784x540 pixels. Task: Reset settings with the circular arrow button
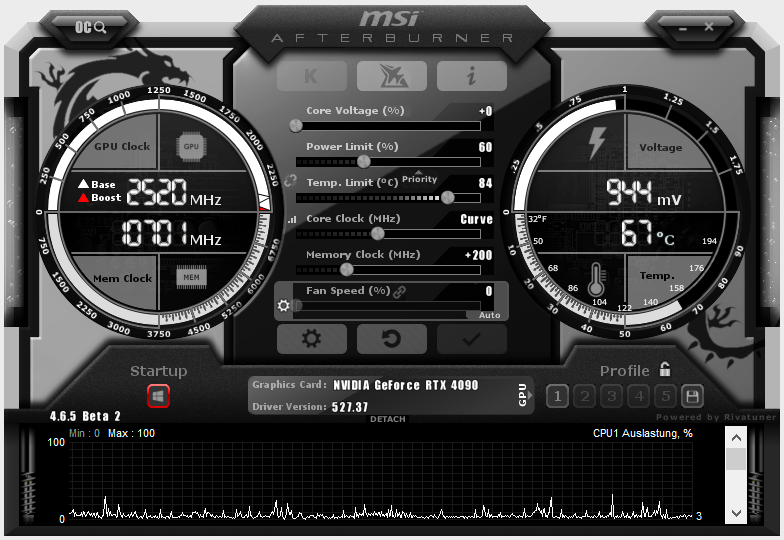point(392,339)
